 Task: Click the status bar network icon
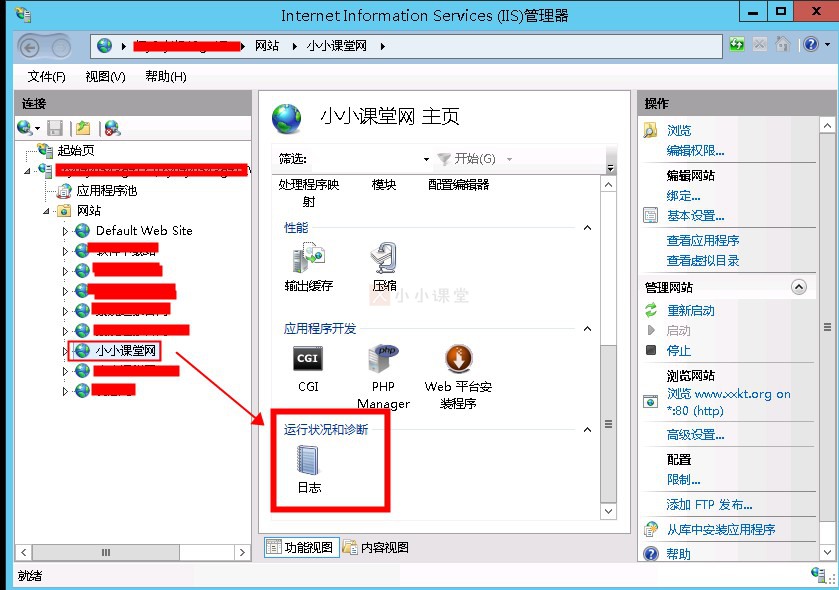point(818,575)
